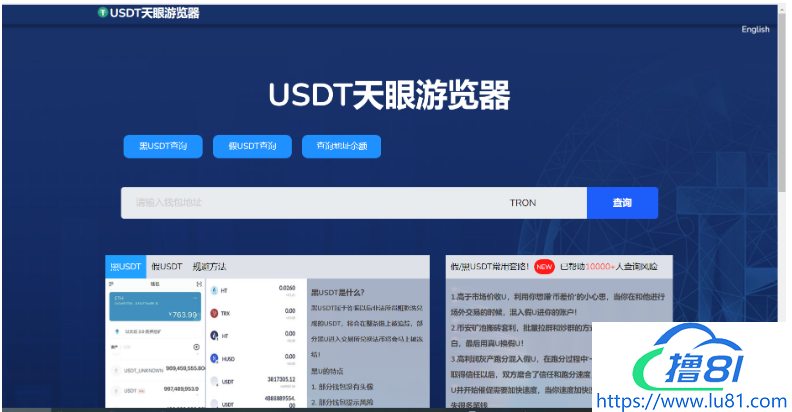Click the USDT logo icon in header
Viewport: 792px width, 412px height.
point(103,13)
